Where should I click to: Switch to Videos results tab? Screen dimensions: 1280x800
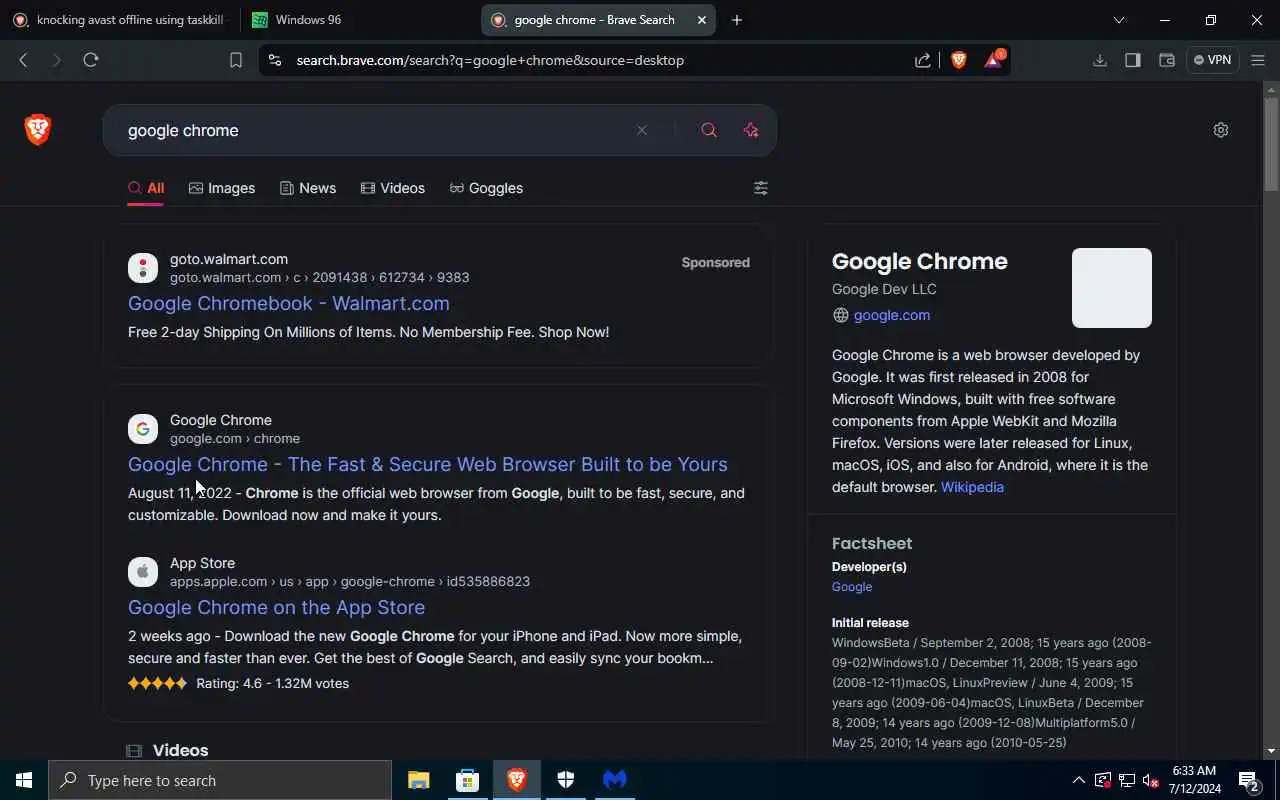coord(393,188)
